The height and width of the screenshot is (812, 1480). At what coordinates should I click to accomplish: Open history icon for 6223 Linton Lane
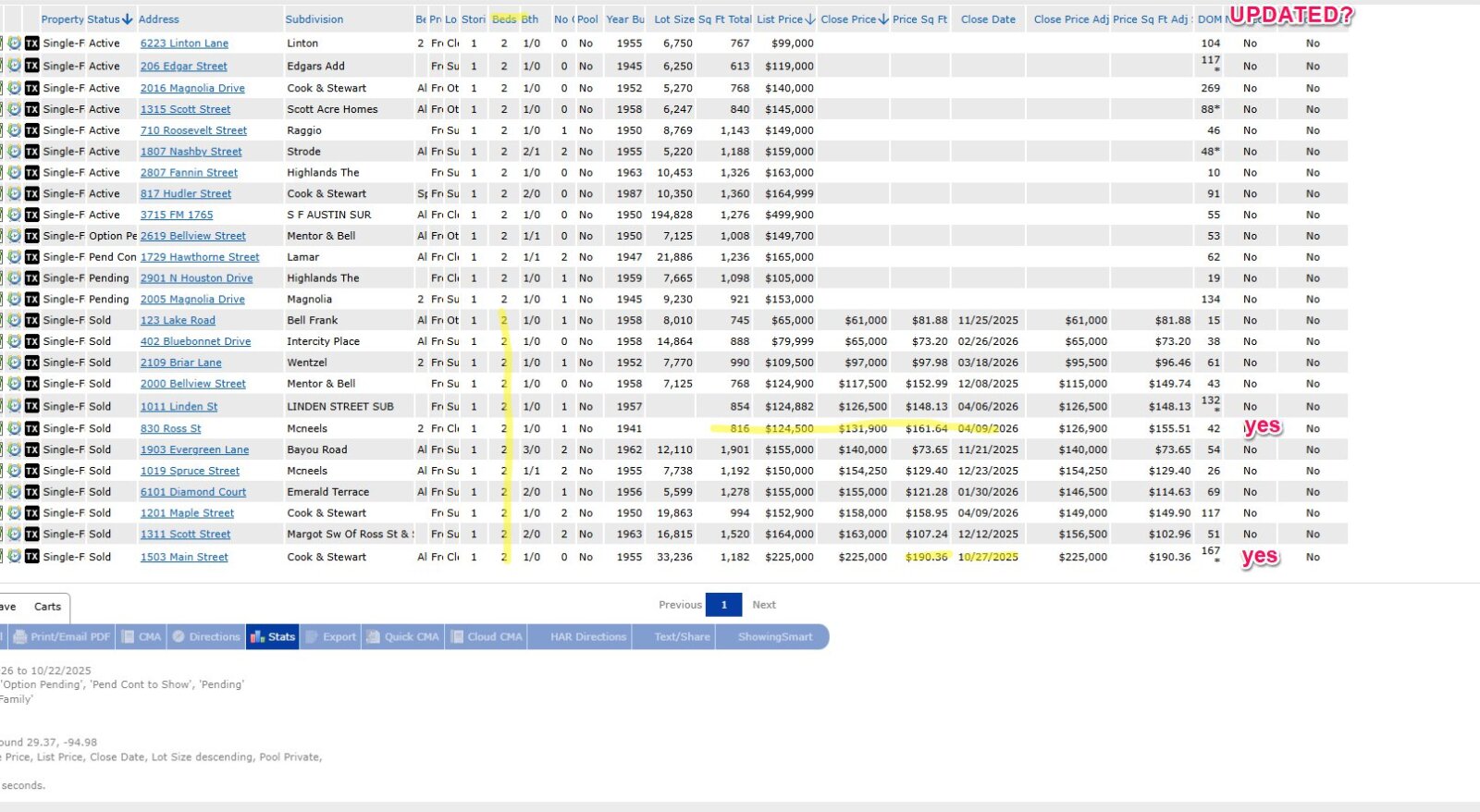14,43
